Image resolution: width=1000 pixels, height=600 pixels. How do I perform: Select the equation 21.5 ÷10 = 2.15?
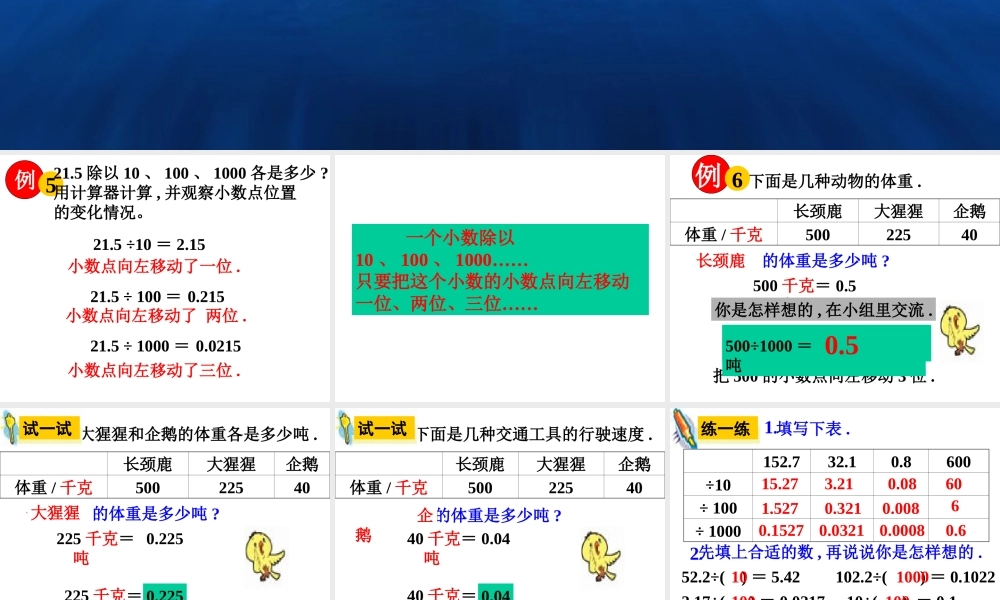[x=149, y=245]
